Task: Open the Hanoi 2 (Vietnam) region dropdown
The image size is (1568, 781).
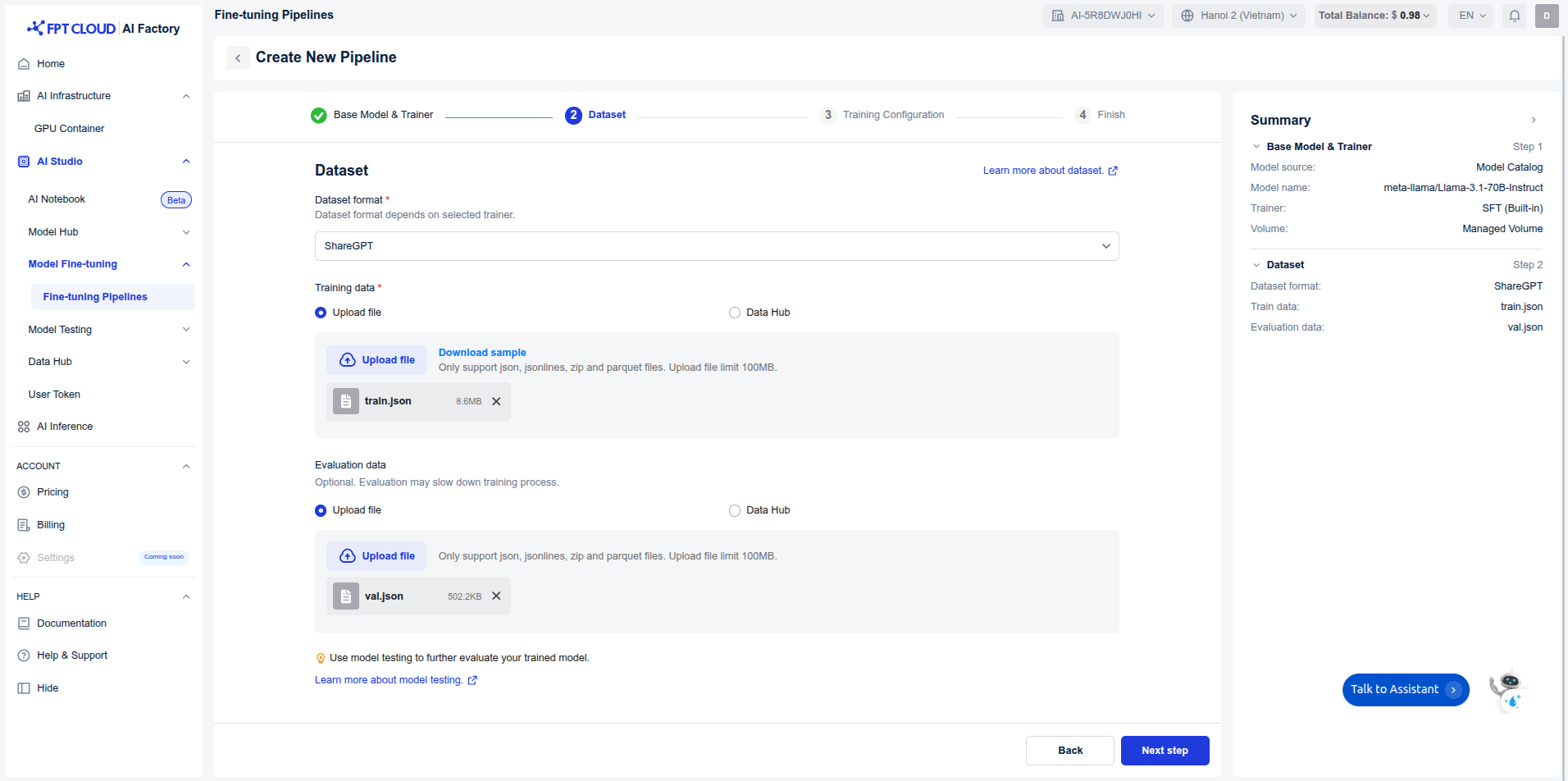Action: pyautogui.click(x=1238, y=16)
